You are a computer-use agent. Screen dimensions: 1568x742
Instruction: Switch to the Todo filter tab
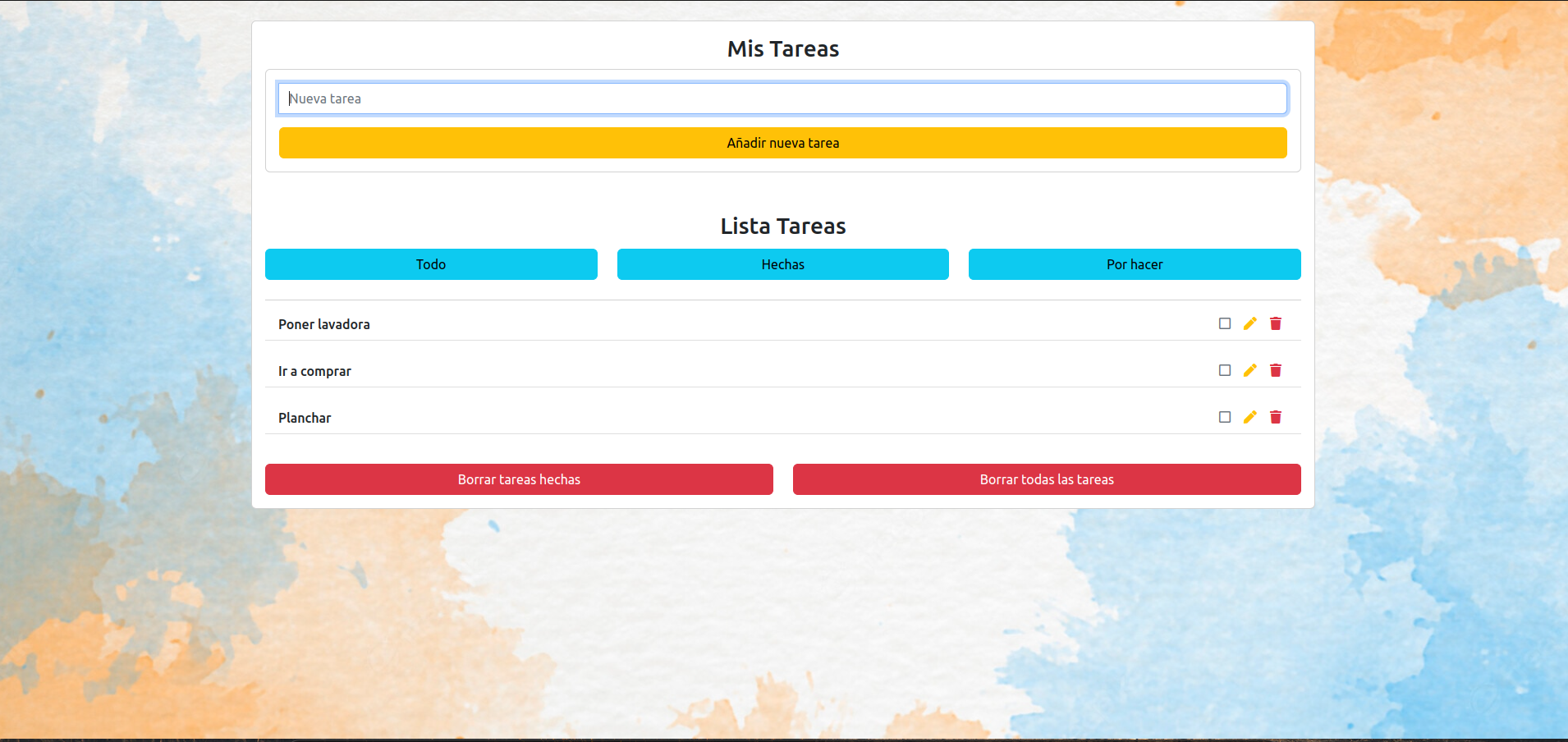point(431,263)
